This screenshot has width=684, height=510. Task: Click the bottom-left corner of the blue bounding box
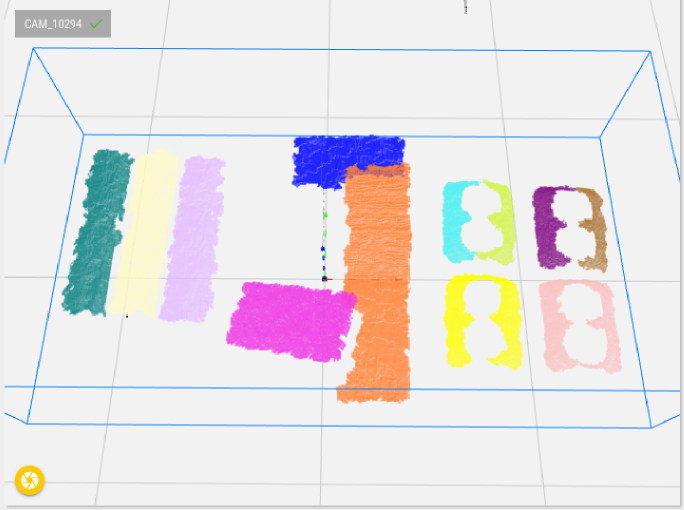28,422
